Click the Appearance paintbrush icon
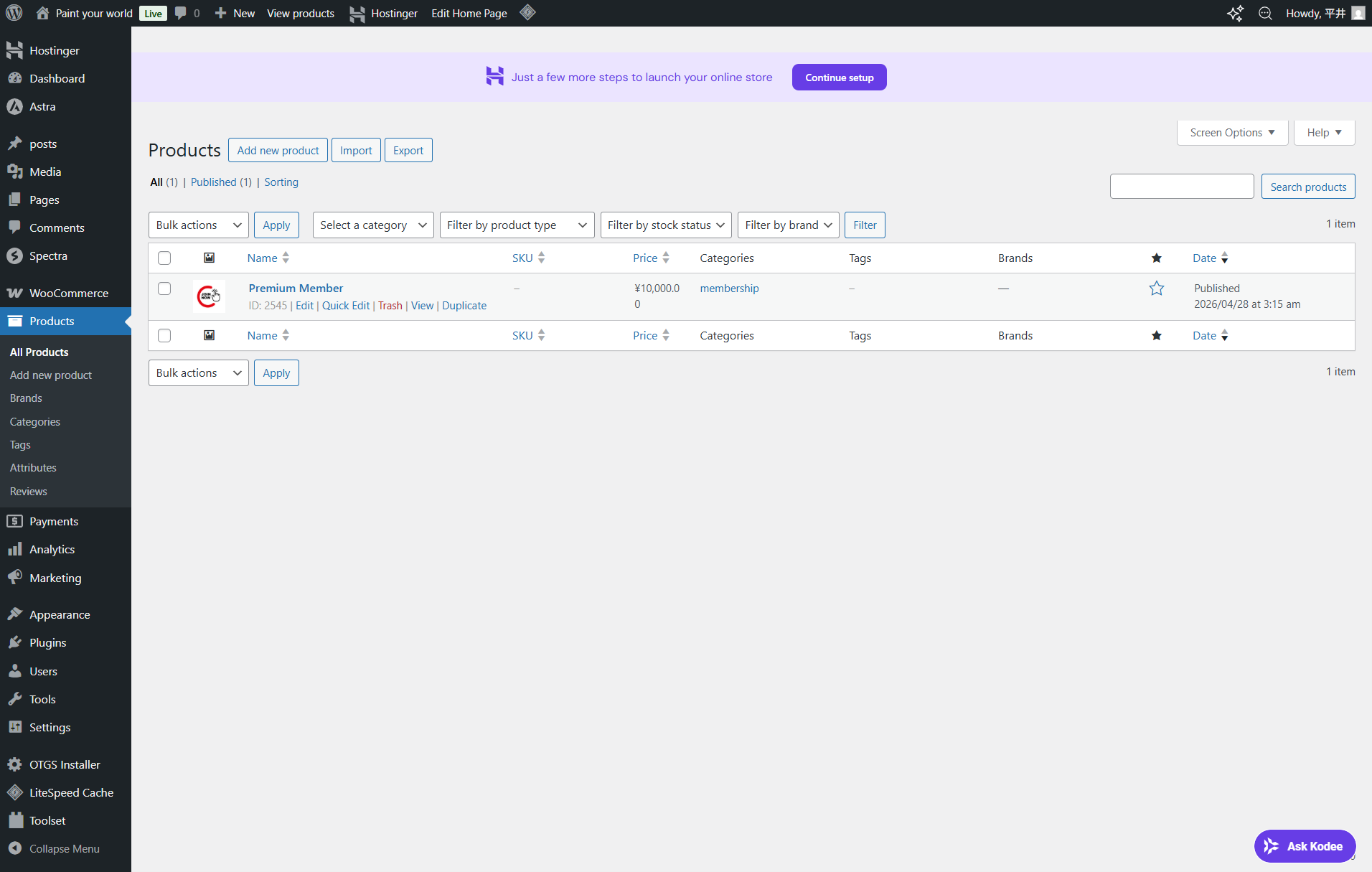 pyautogui.click(x=14, y=614)
